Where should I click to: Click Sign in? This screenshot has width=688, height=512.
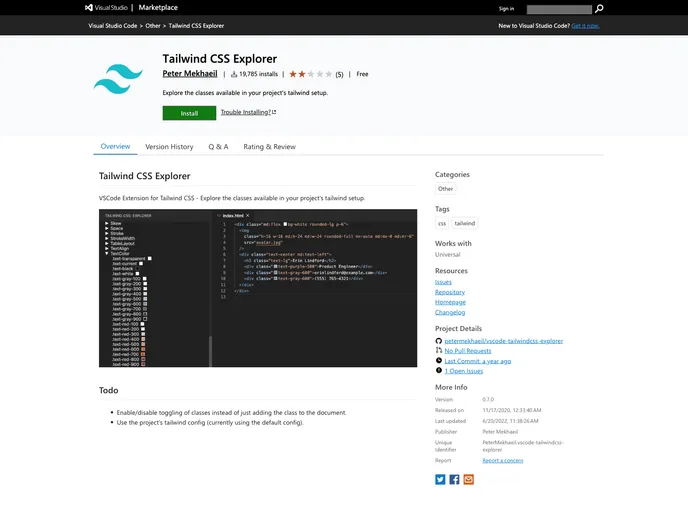pyautogui.click(x=506, y=9)
